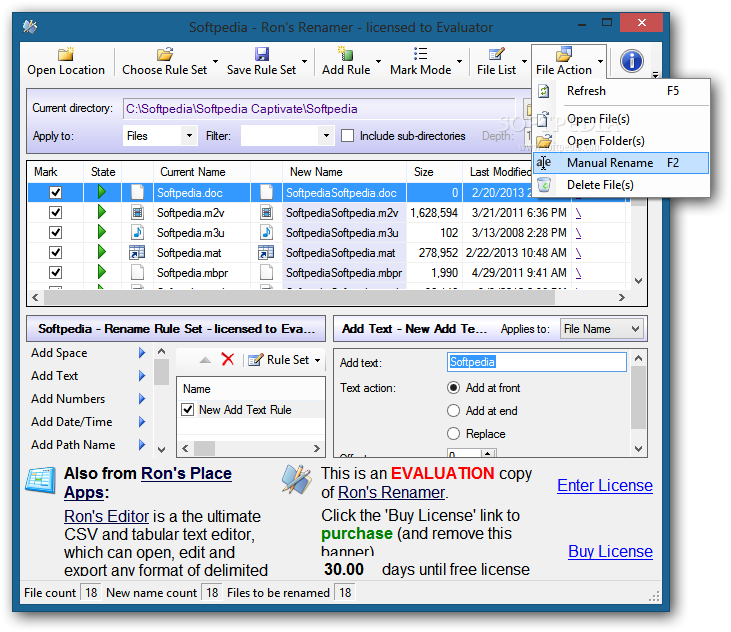The height and width of the screenshot is (632, 731).
Task: Select the Add at end radio button
Action: point(453,411)
